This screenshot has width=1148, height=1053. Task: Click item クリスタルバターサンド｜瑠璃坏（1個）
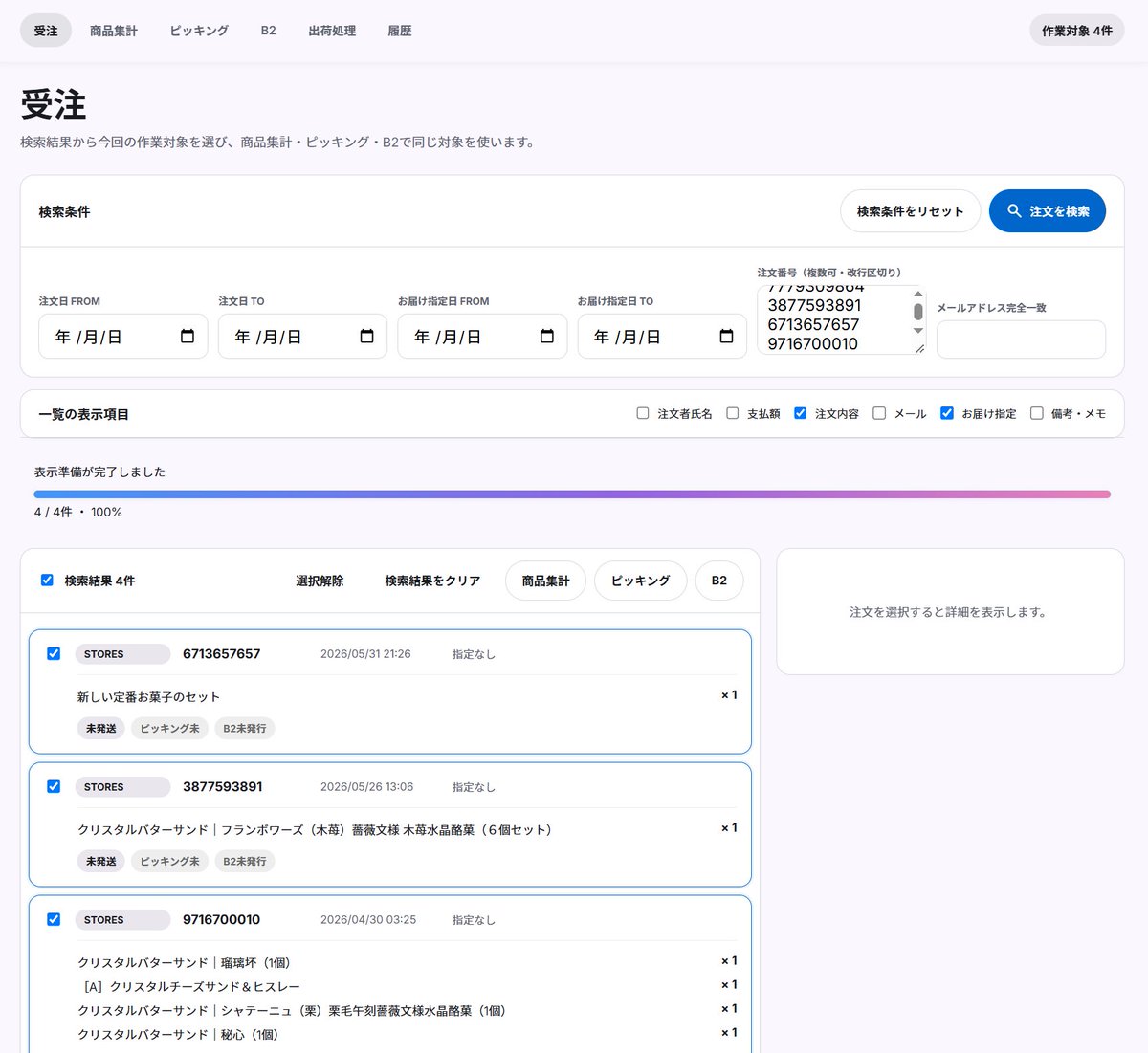coord(184,963)
